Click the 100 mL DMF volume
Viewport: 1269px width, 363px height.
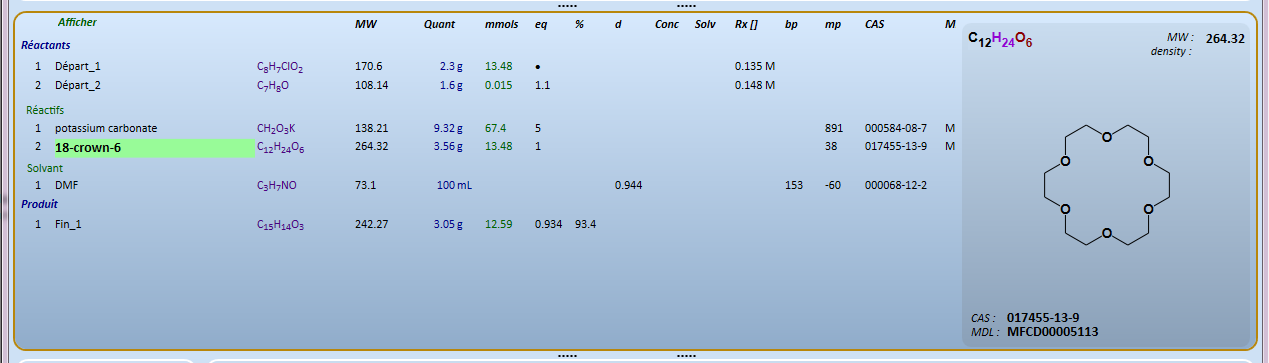(x=454, y=185)
